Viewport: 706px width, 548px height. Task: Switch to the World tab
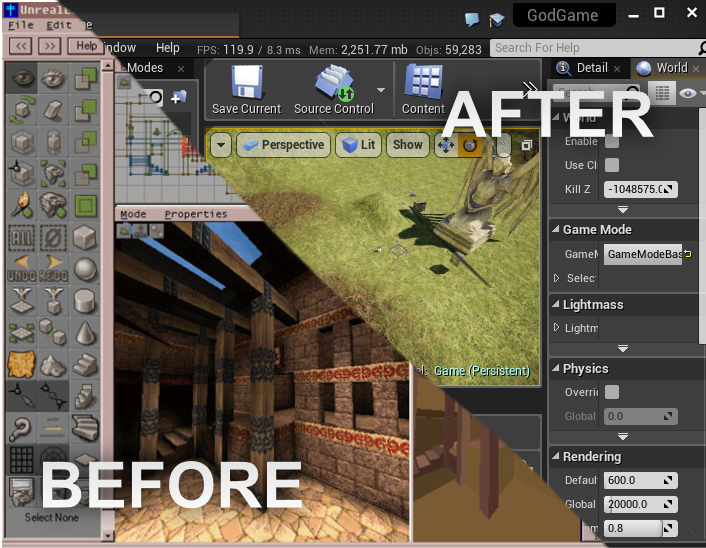point(668,68)
